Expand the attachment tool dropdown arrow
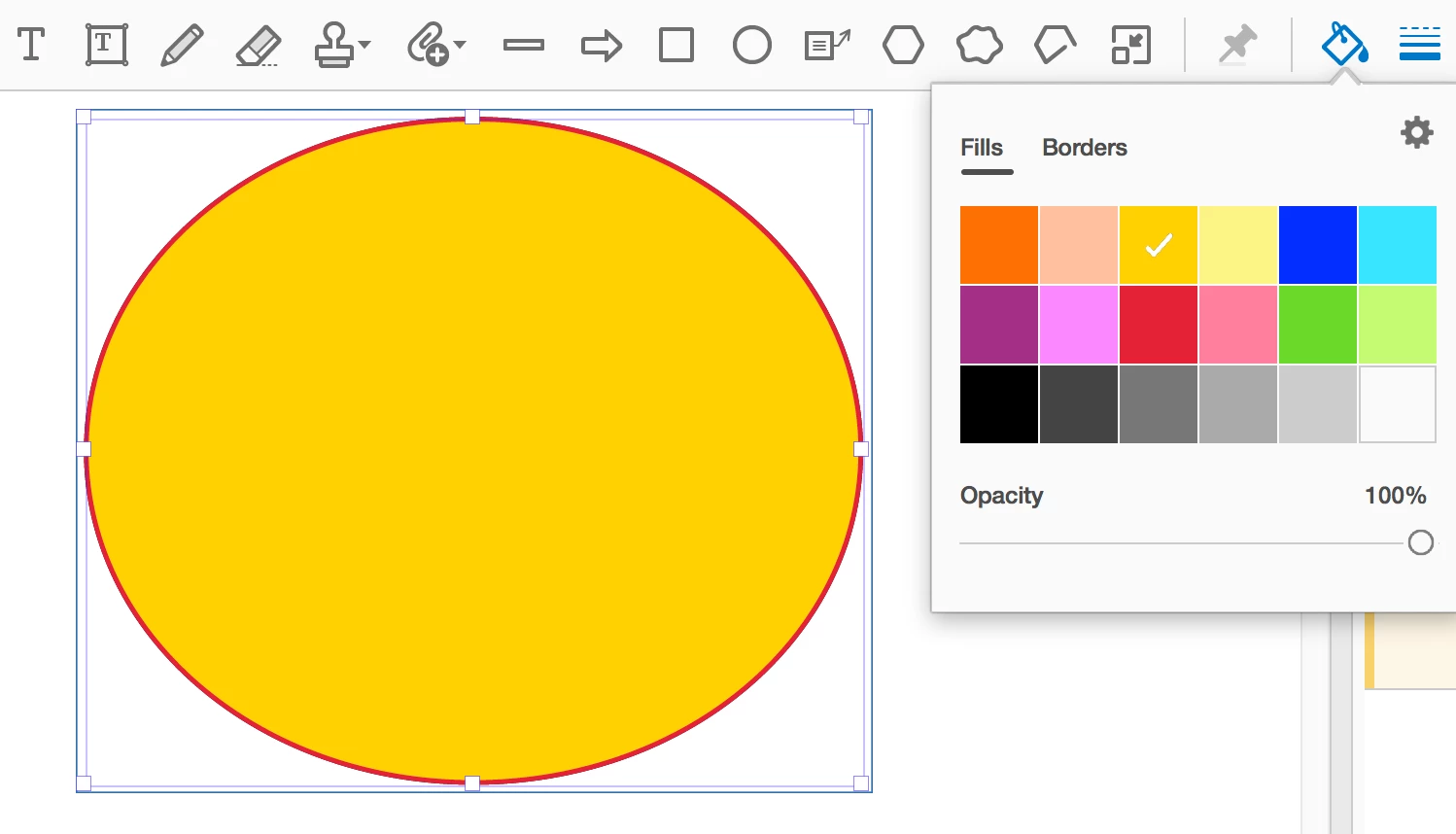The height and width of the screenshot is (834, 1456). [460, 45]
